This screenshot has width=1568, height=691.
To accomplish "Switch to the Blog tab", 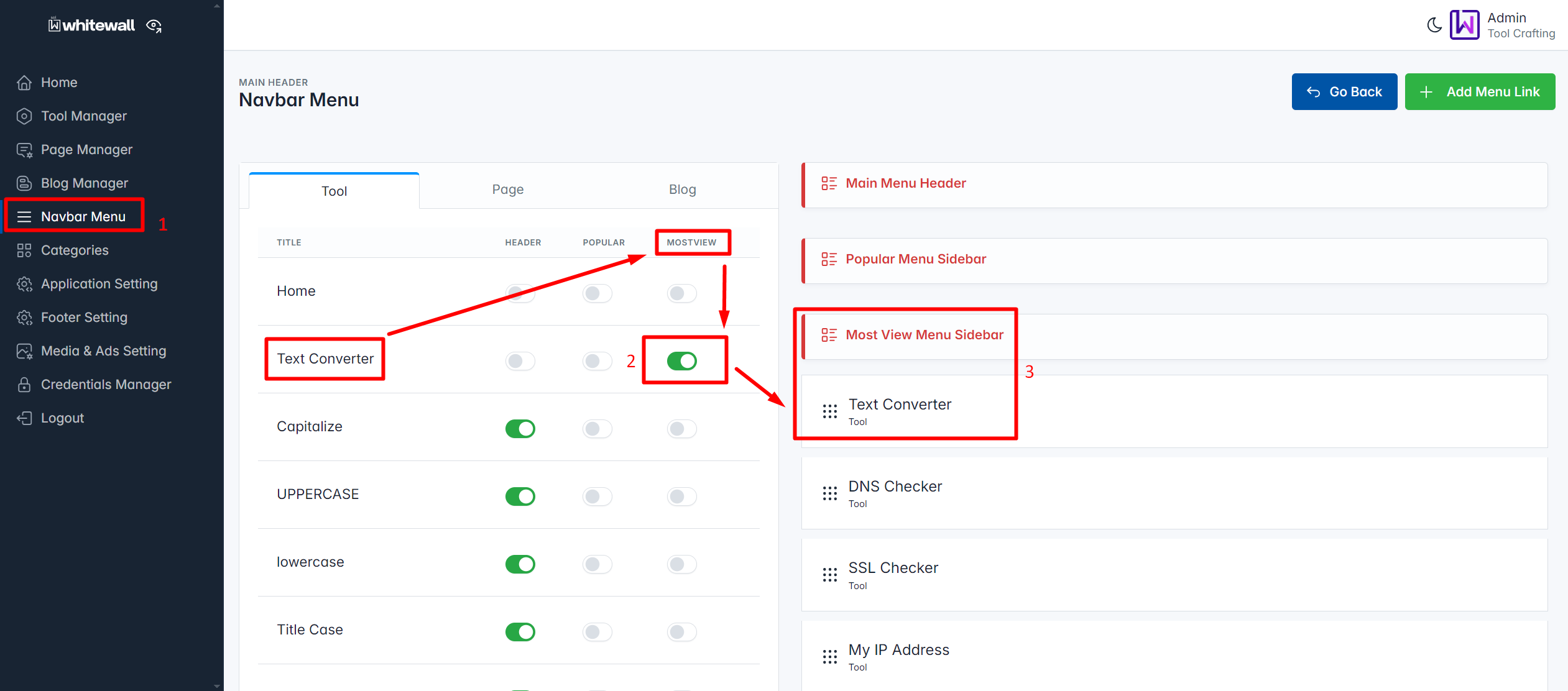I will 682,190.
